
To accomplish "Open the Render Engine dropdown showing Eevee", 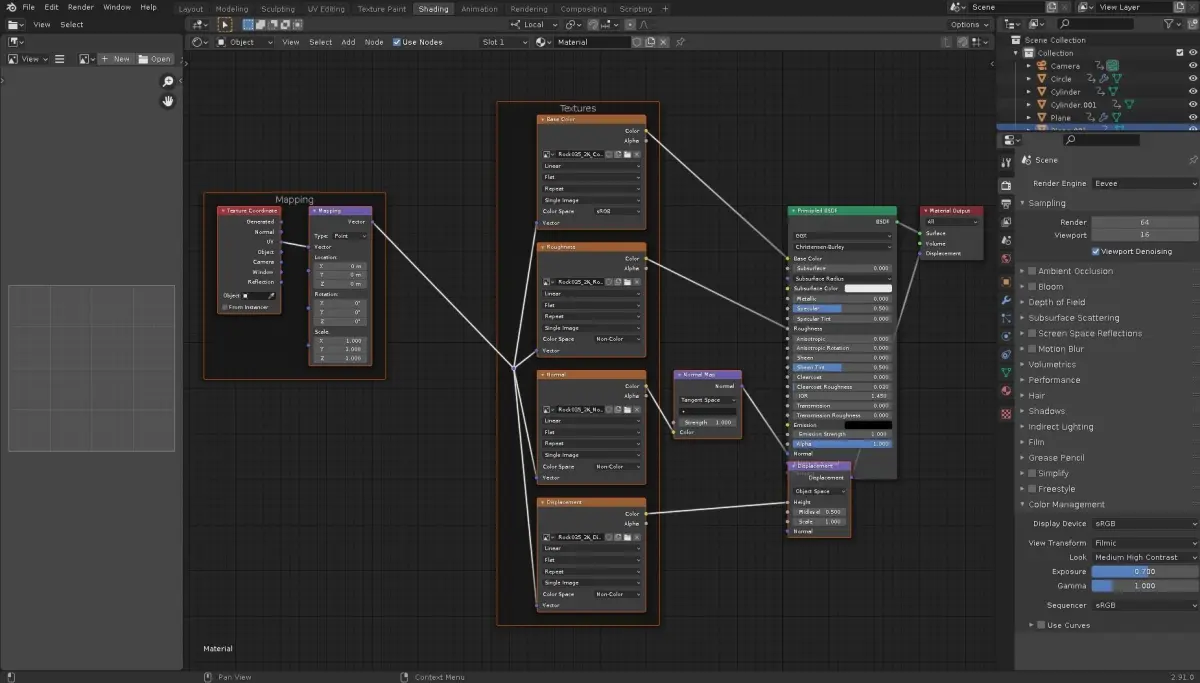I will click(1145, 183).
